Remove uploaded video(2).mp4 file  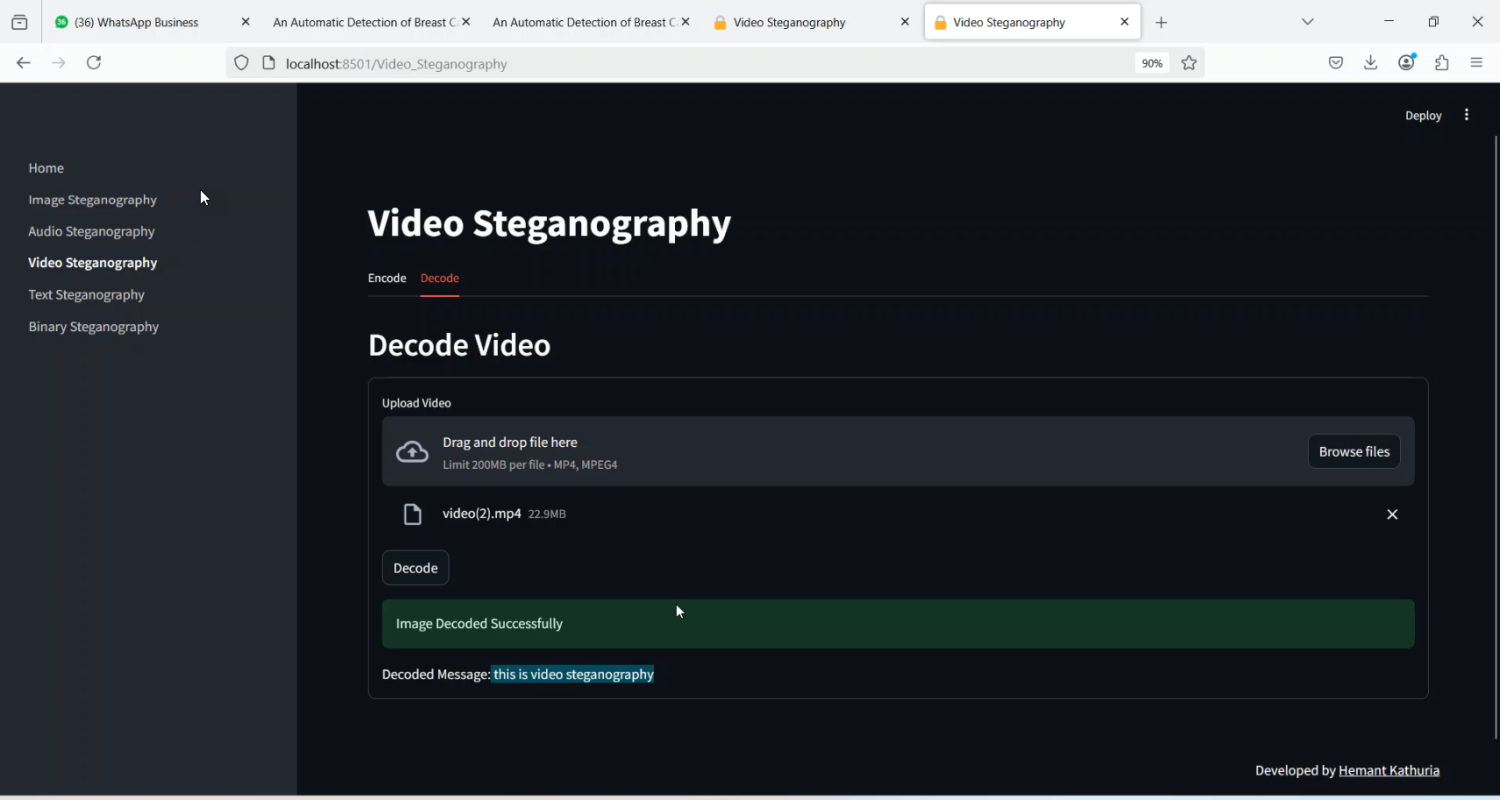[1391, 514]
